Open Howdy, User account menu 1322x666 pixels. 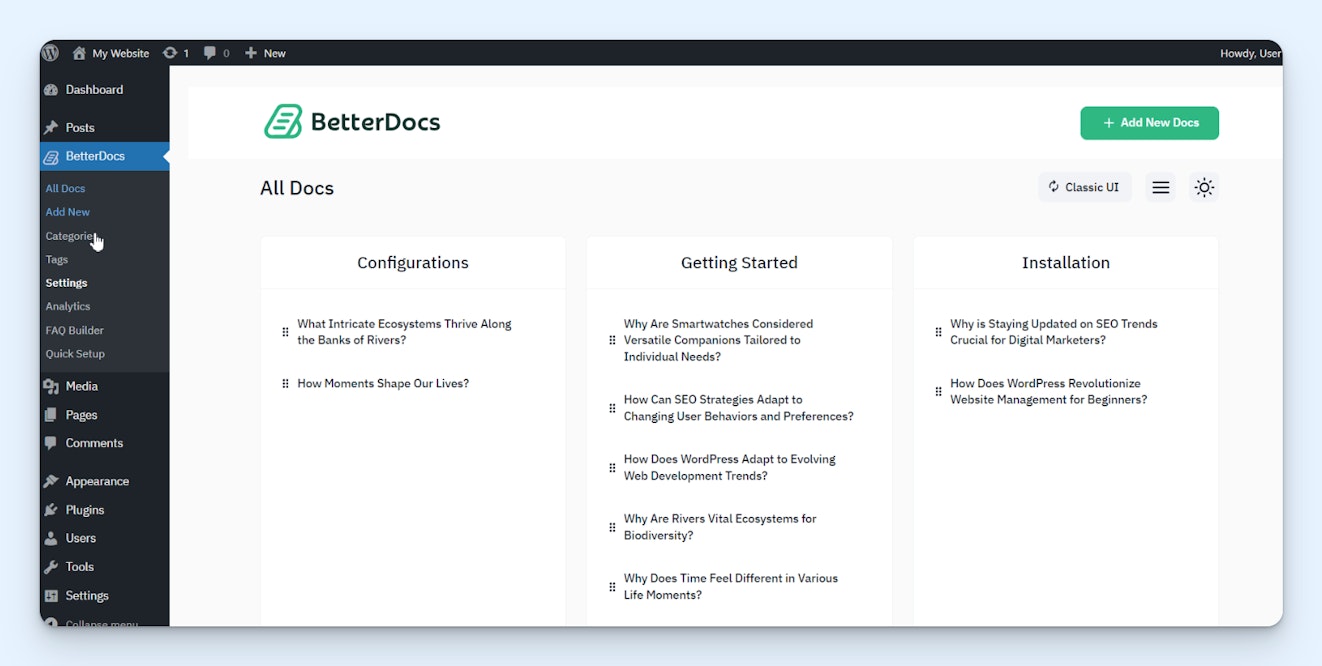[1249, 53]
